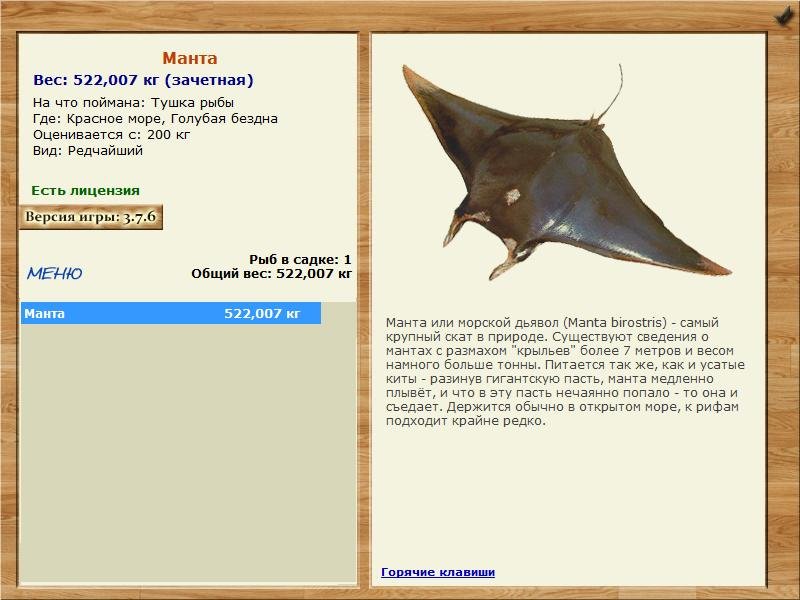Click the Версия игры 3.7.6 button

(91, 217)
